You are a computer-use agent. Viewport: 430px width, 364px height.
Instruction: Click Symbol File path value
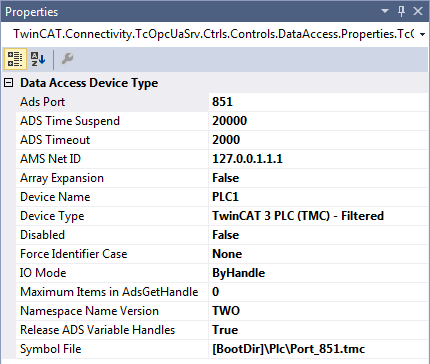[x=318, y=349]
